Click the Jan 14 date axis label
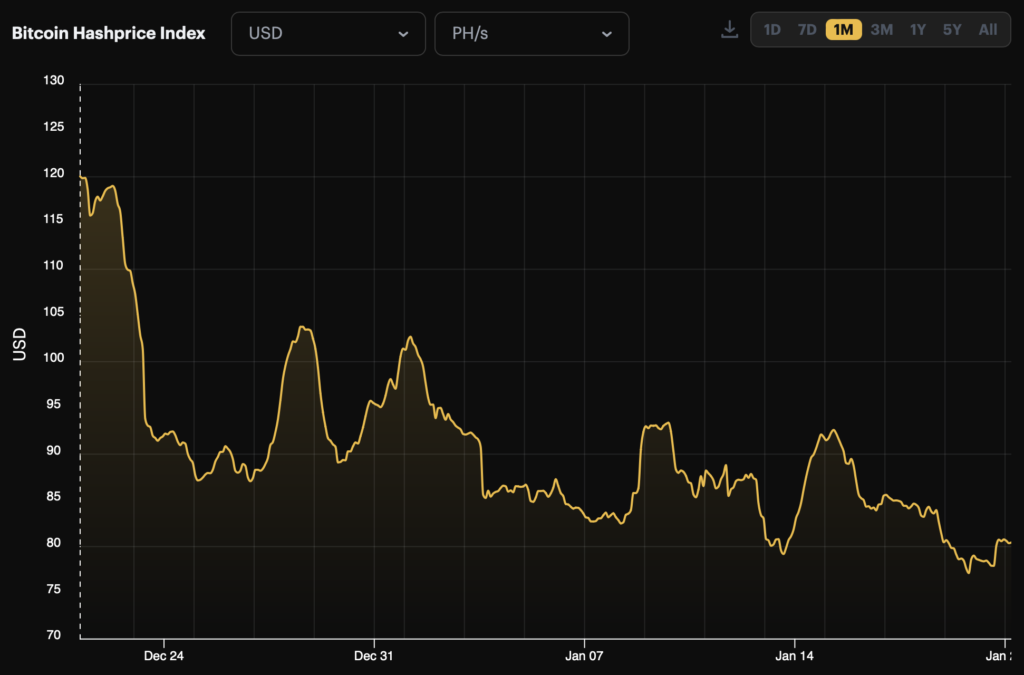The height and width of the screenshot is (675, 1024). [794, 656]
